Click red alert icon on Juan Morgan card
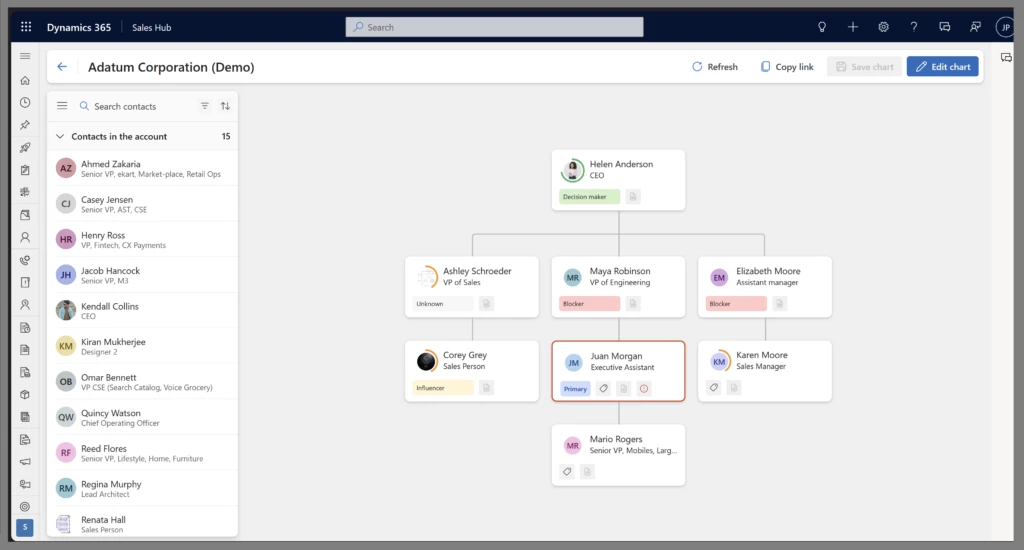The width and height of the screenshot is (1024, 550). pyautogui.click(x=644, y=389)
